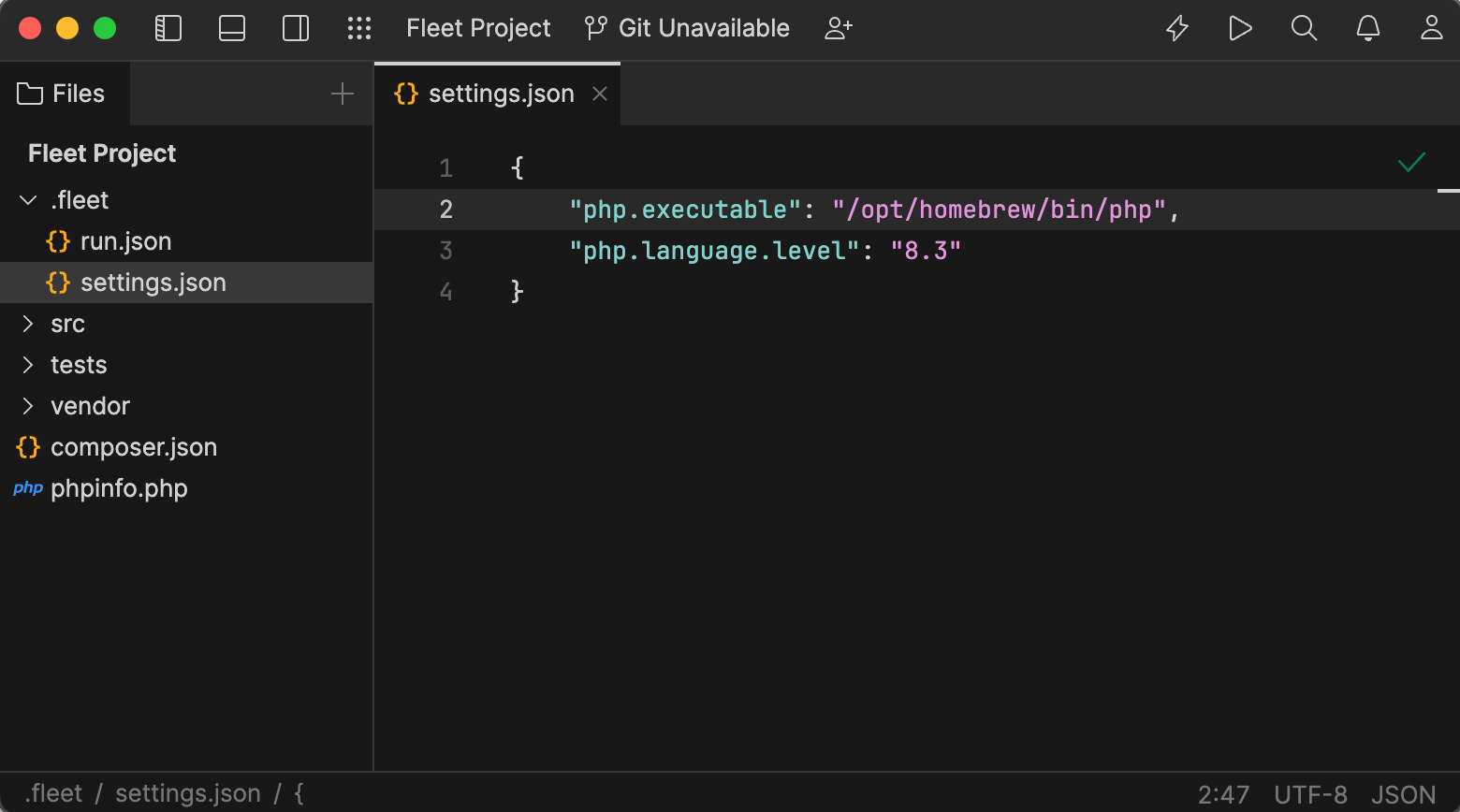The height and width of the screenshot is (812, 1460).
Task: Enable Smart Mode with the lightning icon
Action: pos(1176,28)
